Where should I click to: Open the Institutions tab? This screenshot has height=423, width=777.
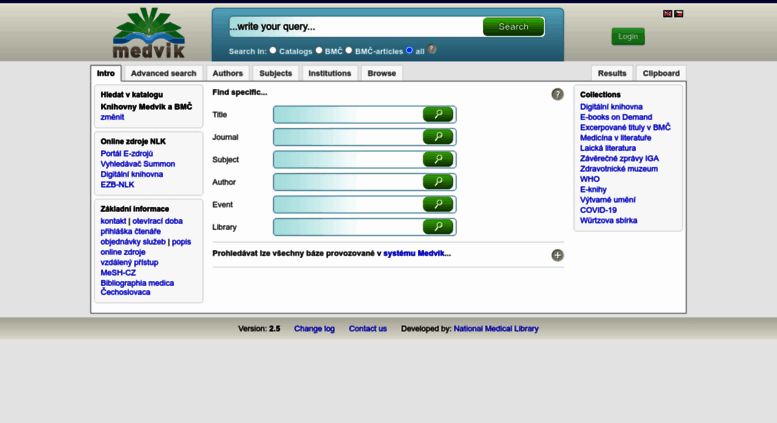tap(330, 73)
